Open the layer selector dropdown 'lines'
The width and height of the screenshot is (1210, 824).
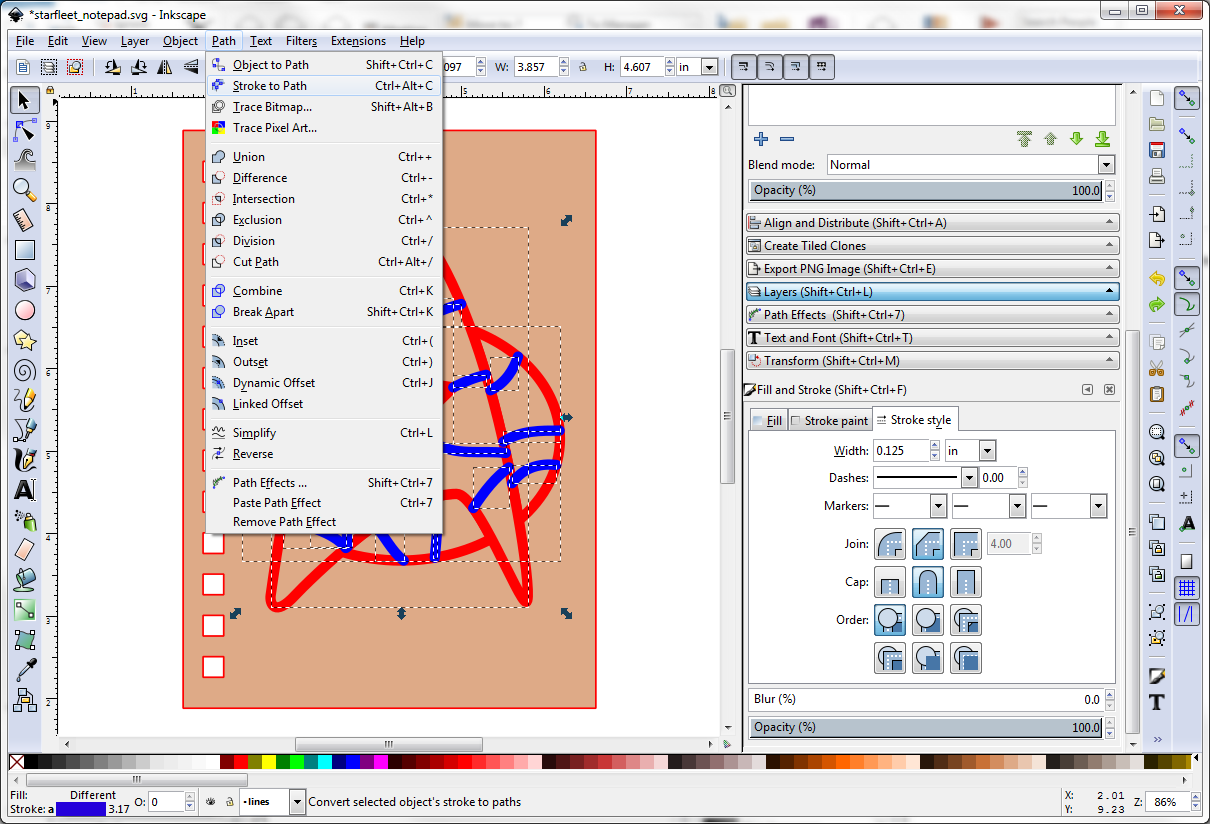272,801
